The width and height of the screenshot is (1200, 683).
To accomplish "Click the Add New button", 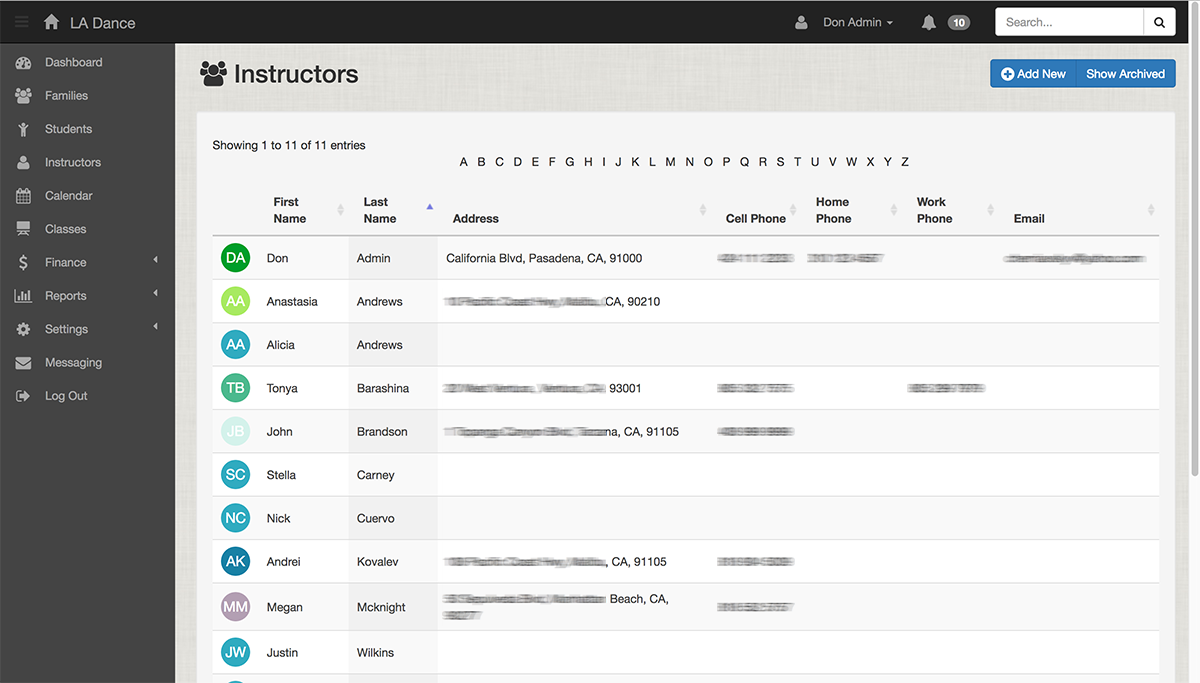I will [1034, 74].
